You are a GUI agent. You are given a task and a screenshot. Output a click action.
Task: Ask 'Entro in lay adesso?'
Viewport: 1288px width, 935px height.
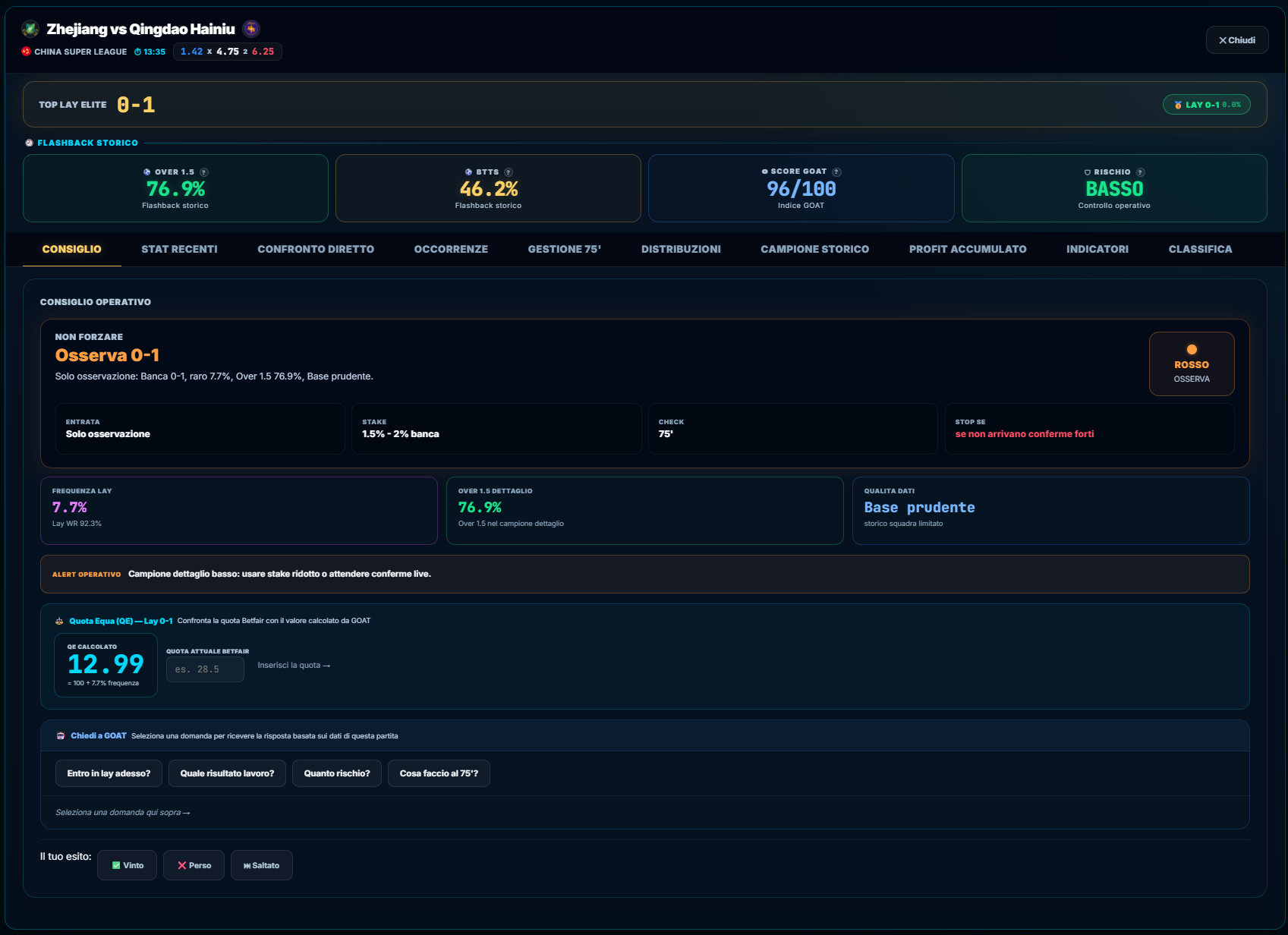pyautogui.click(x=109, y=773)
